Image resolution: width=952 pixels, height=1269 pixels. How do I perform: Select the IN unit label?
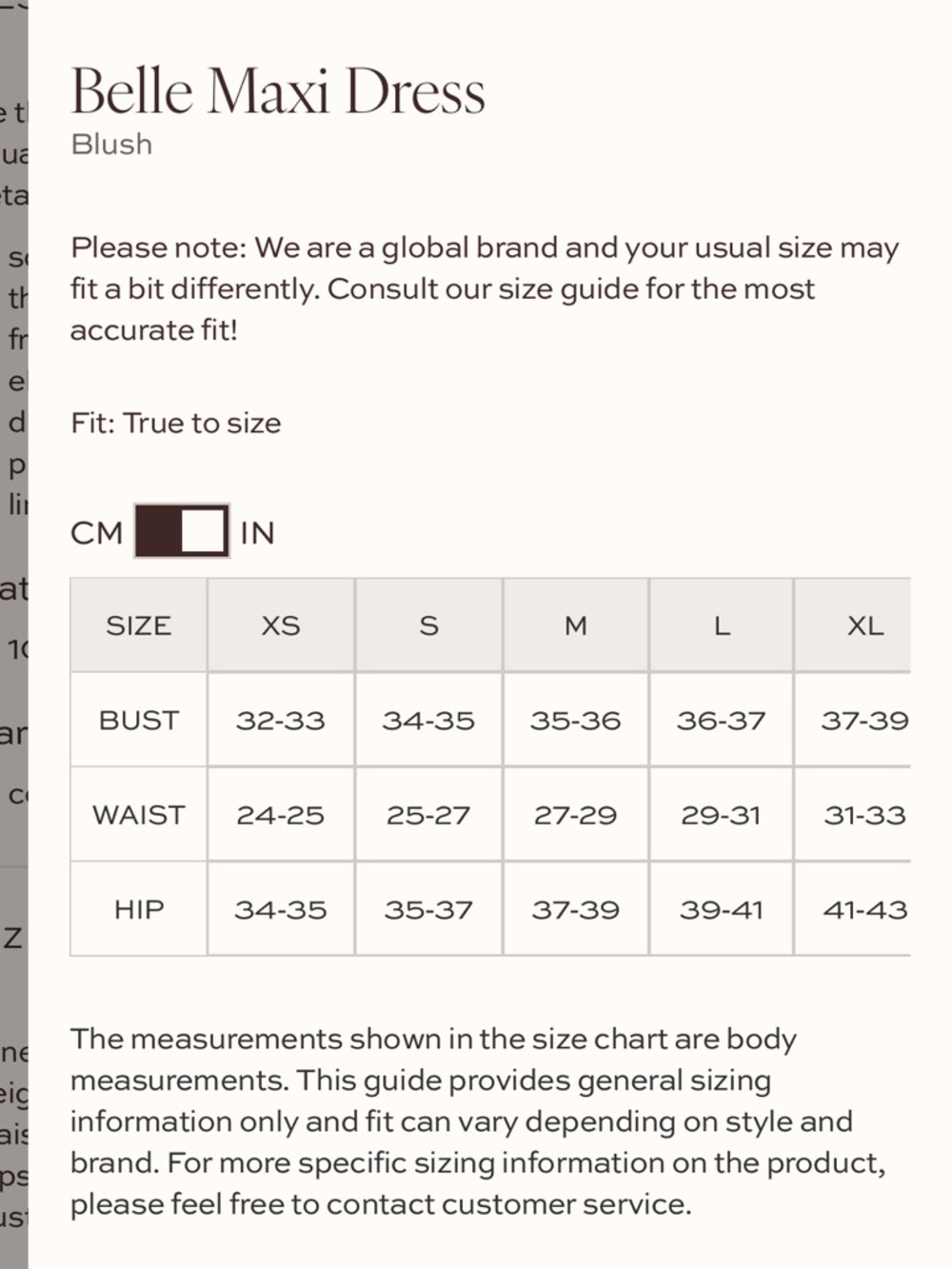coord(257,532)
